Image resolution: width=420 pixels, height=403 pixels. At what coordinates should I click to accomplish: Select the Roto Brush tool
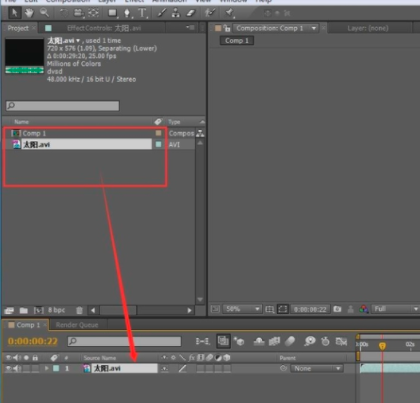(x=210, y=13)
